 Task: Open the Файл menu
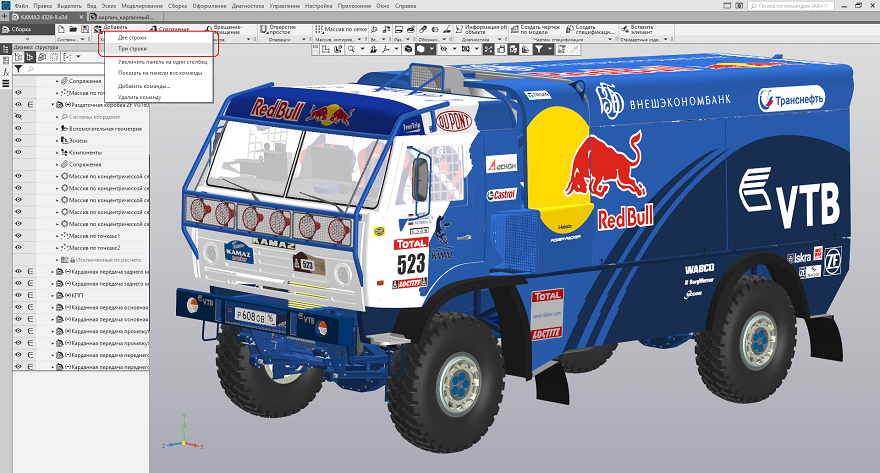point(21,6)
